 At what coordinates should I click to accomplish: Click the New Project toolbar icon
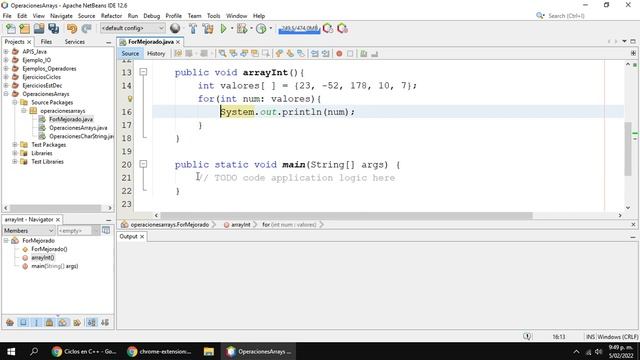pyautogui.click(x=24, y=29)
